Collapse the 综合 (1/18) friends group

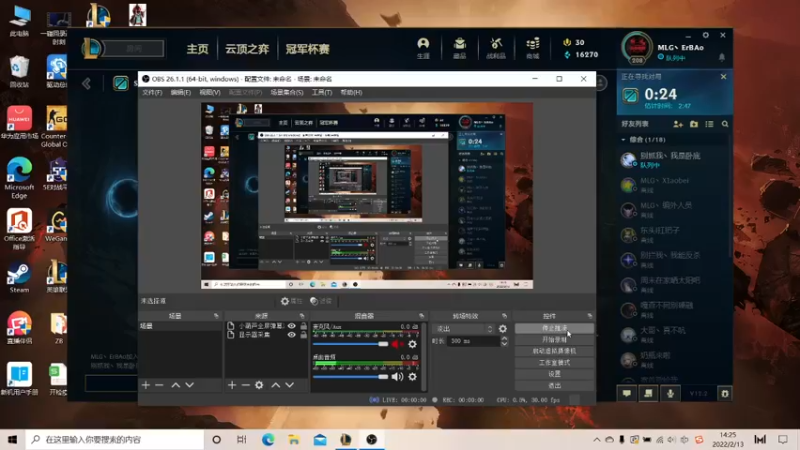623,139
